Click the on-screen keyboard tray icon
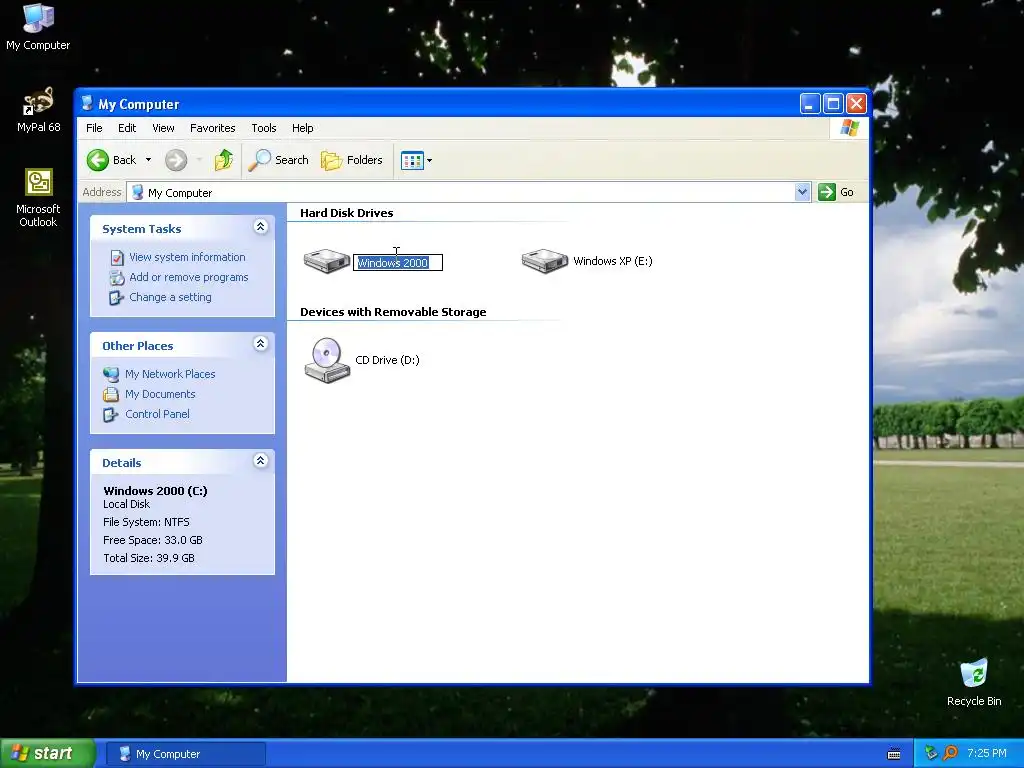This screenshot has width=1024, height=768. [894, 754]
